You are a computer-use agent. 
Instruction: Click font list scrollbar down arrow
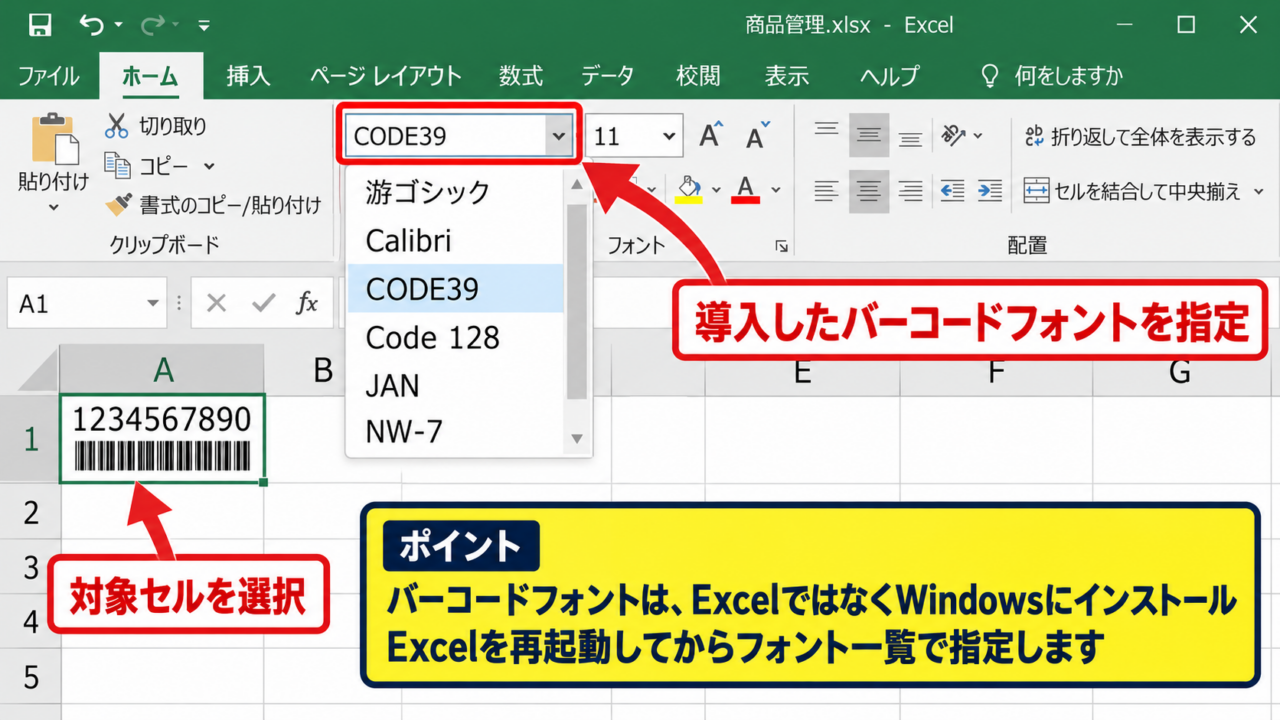tap(576, 438)
